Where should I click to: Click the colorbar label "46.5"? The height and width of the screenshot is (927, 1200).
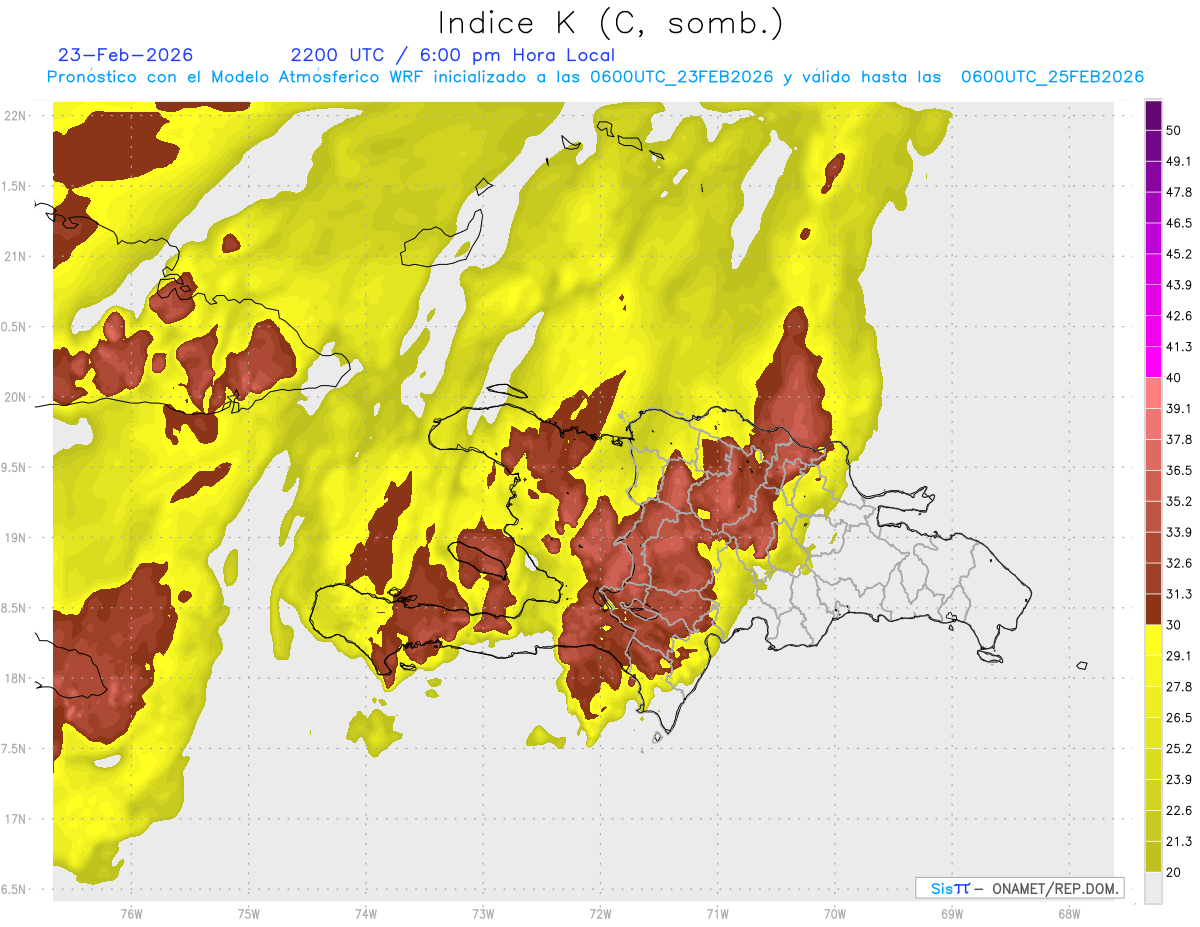coord(1179,223)
